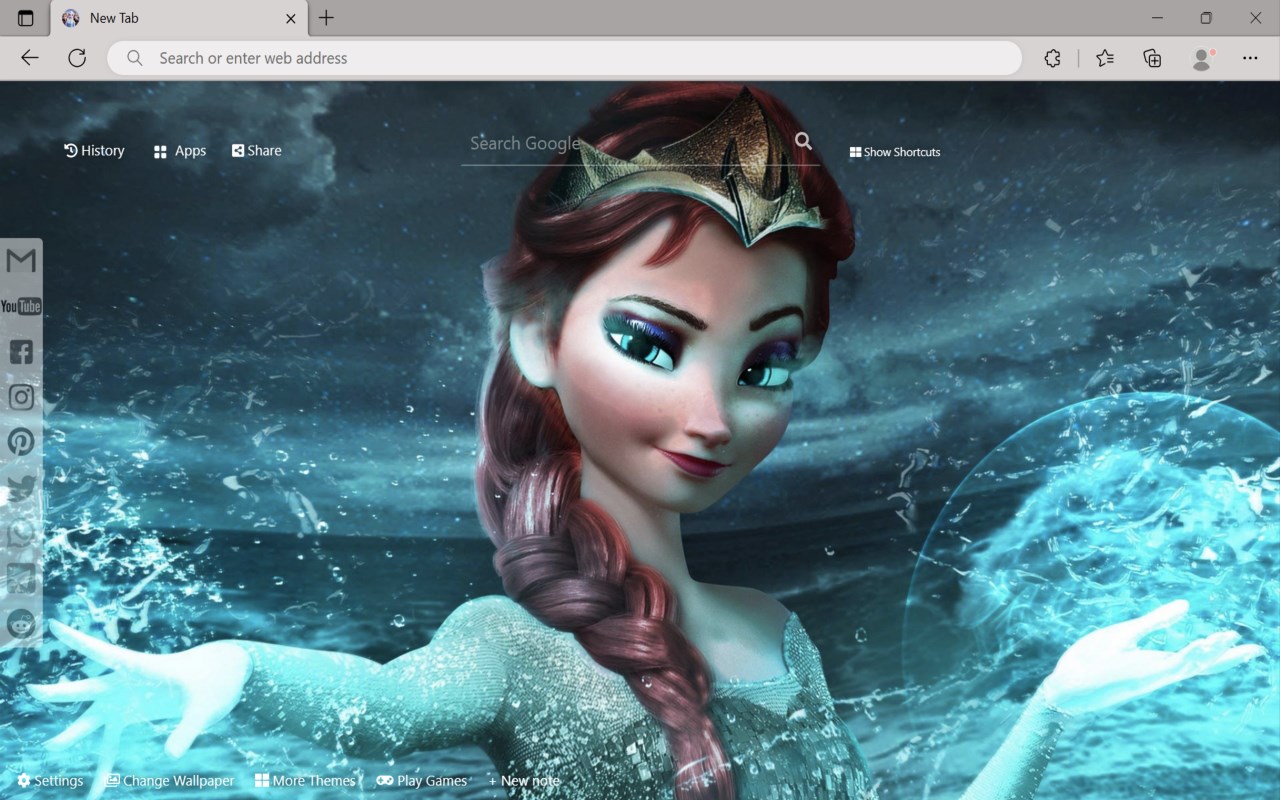Open Instagram from the sidebar
This screenshot has width=1280, height=800.
coord(21,397)
